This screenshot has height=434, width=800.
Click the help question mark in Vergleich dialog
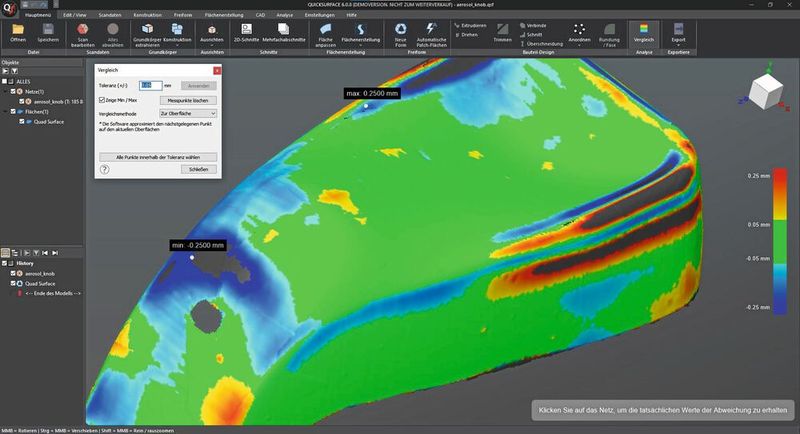(105, 170)
